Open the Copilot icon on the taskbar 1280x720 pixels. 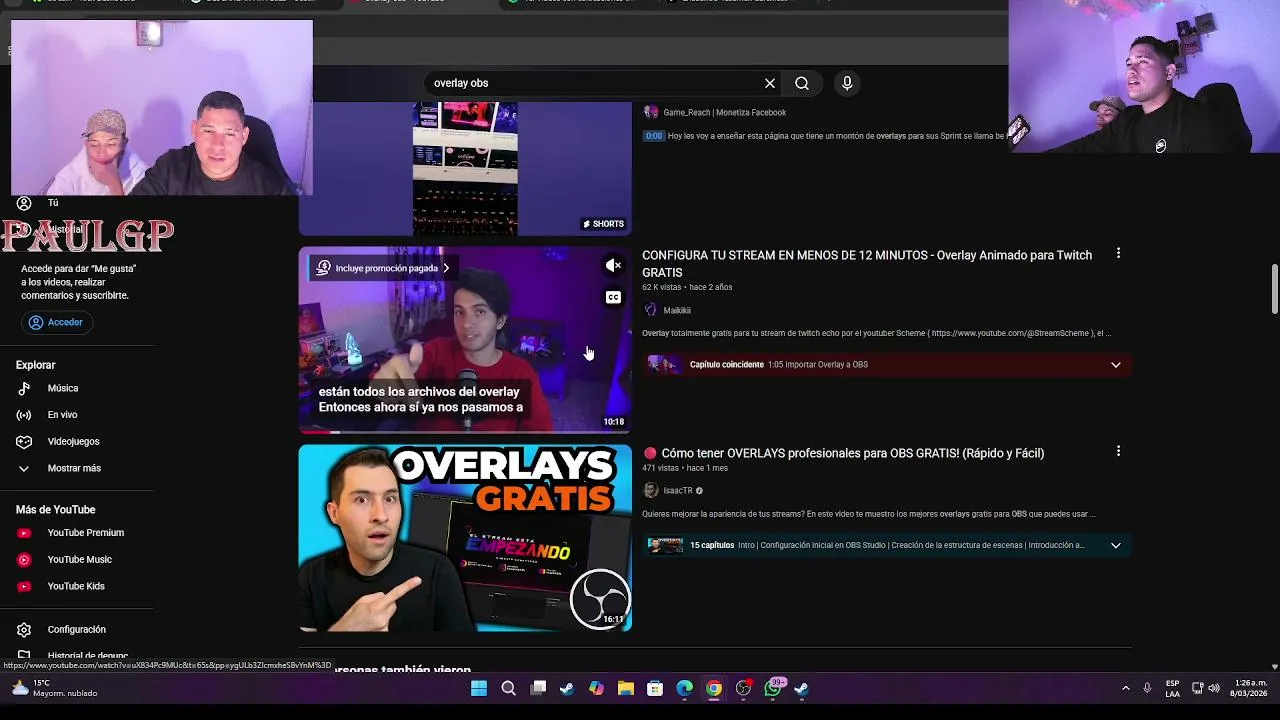[x=596, y=688]
